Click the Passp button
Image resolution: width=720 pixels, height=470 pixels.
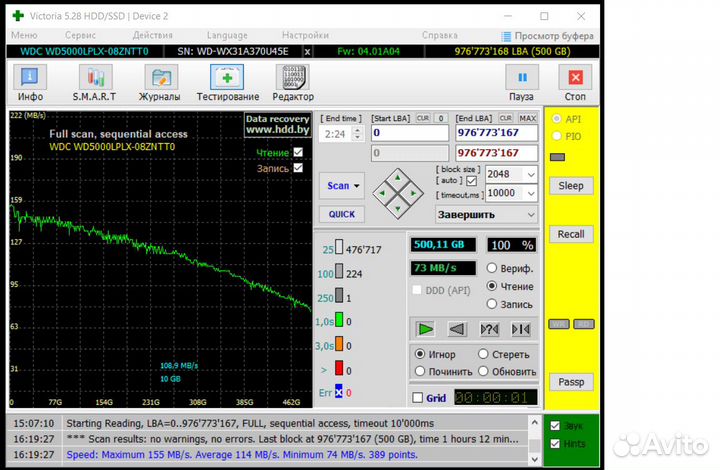[571, 382]
